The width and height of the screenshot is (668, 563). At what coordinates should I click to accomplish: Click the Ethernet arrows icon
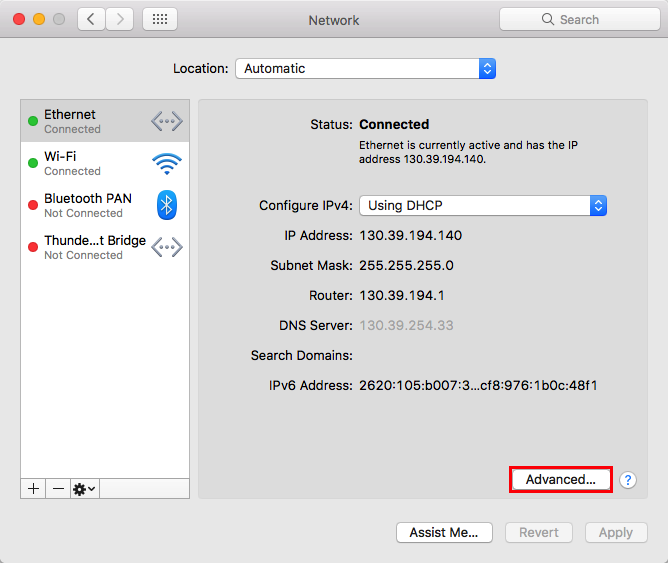pyautogui.click(x=167, y=121)
